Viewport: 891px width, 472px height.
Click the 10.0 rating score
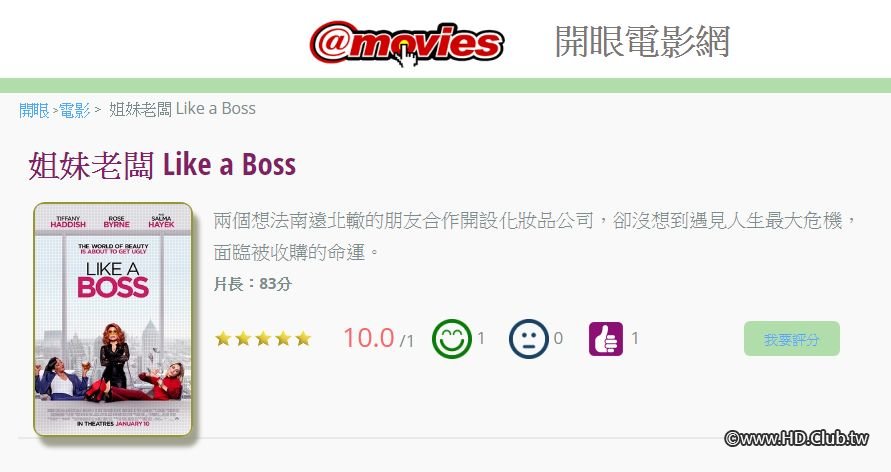[x=369, y=338]
